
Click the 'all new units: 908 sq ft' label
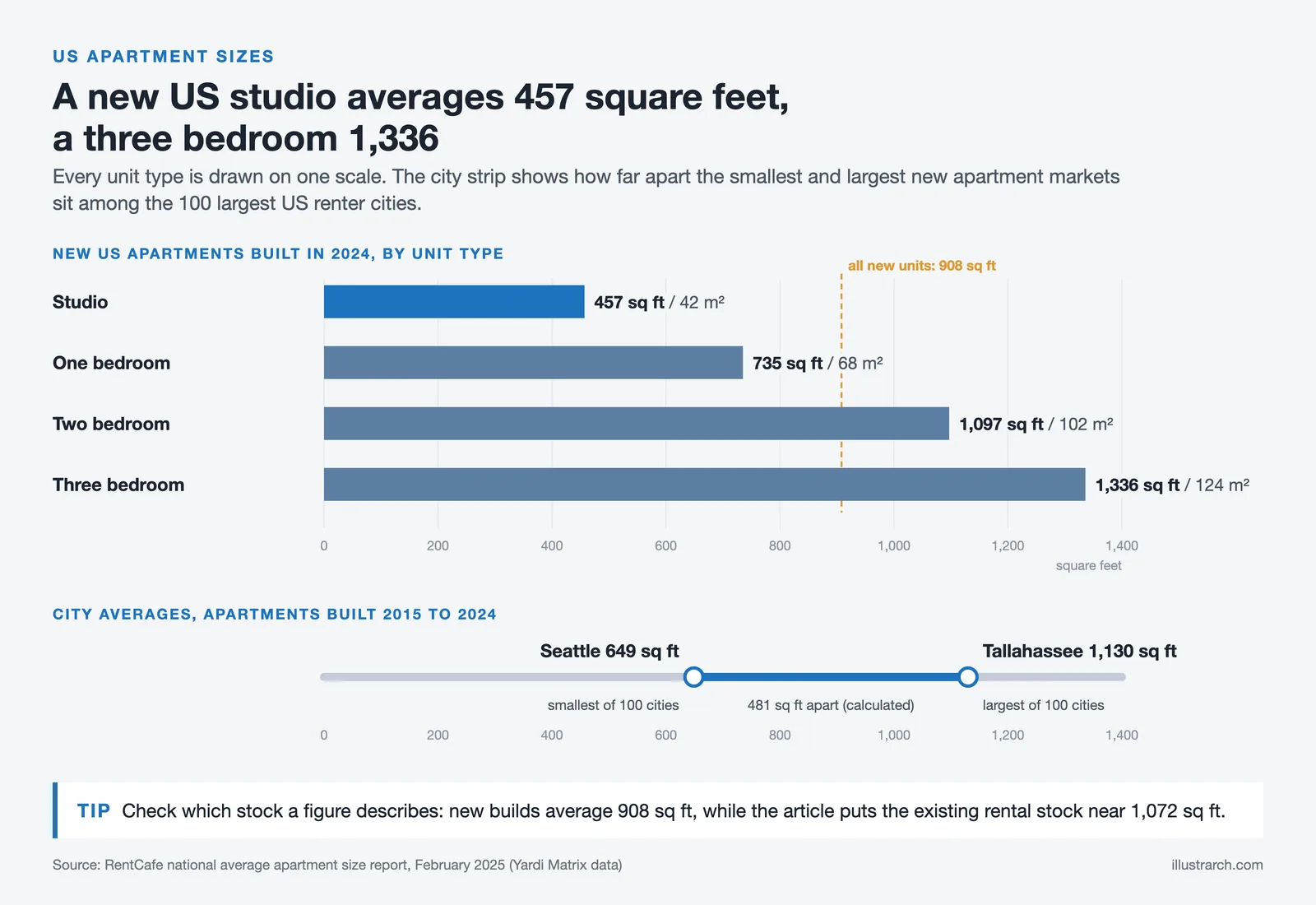pyautogui.click(x=922, y=266)
